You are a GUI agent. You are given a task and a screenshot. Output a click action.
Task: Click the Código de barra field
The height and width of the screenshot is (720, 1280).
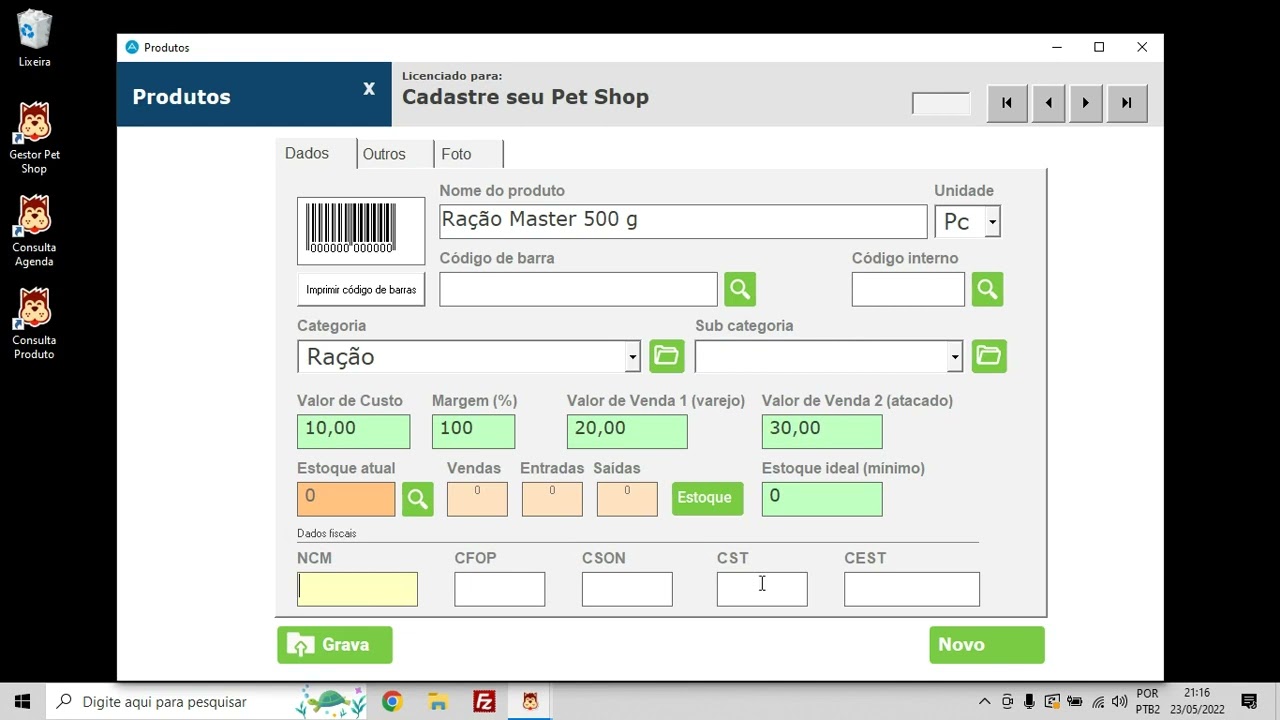[x=578, y=289]
